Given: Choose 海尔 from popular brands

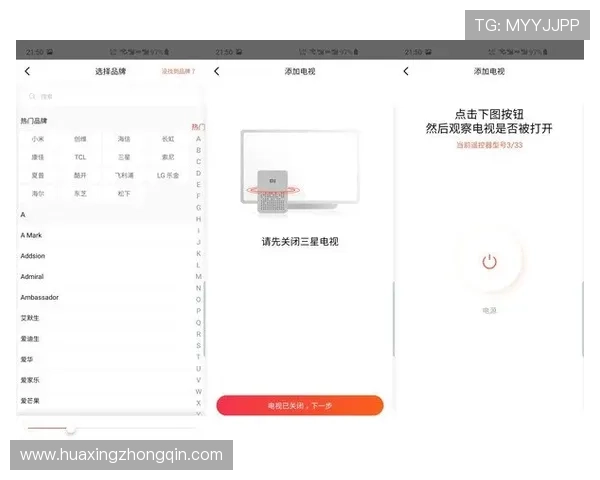Looking at the screenshot, I should (38, 194).
